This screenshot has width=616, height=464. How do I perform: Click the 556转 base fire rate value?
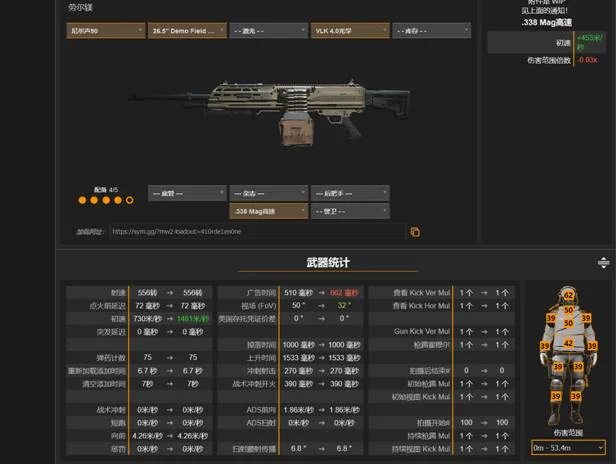coord(147,293)
